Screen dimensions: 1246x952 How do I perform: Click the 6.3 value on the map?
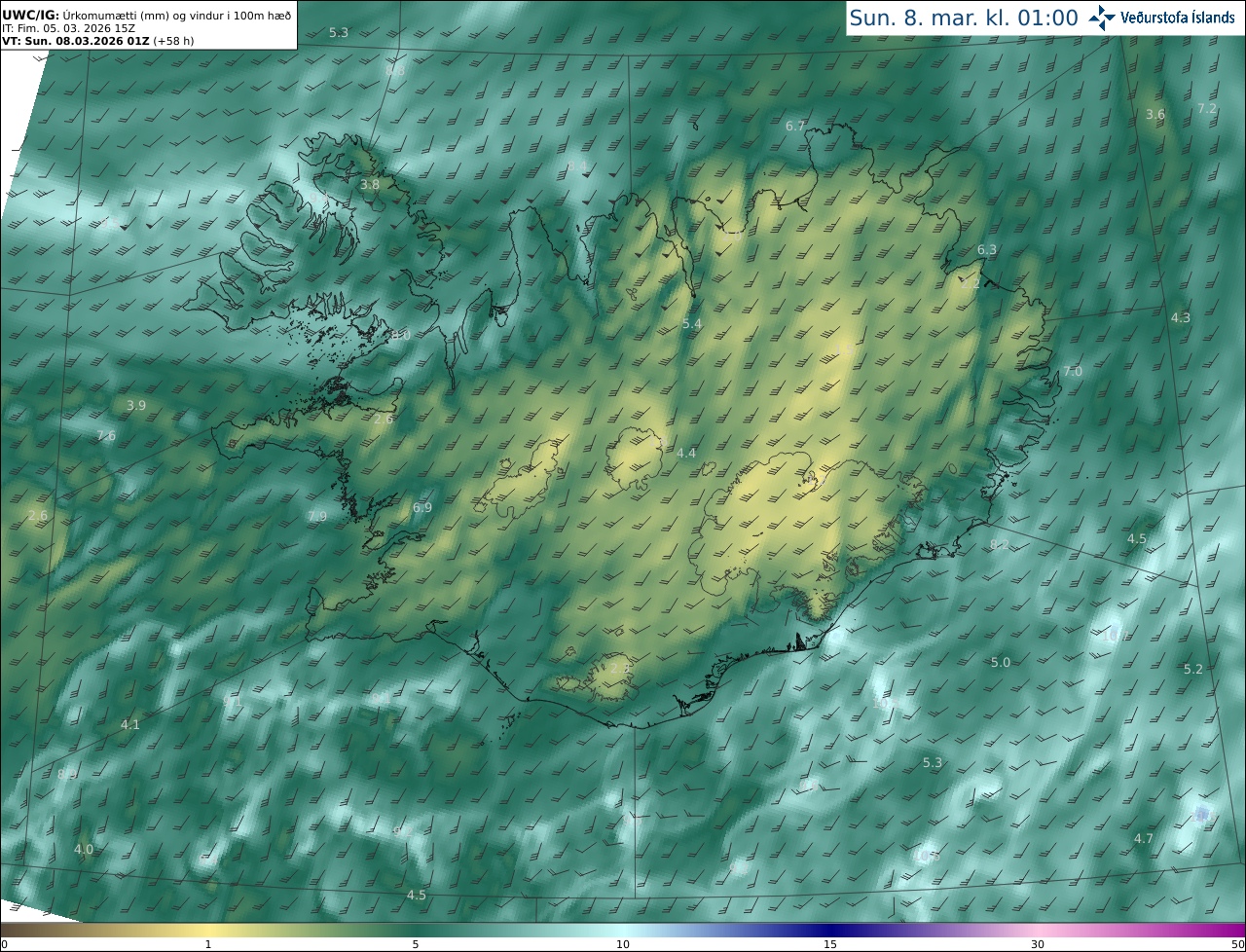coord(987,249)
